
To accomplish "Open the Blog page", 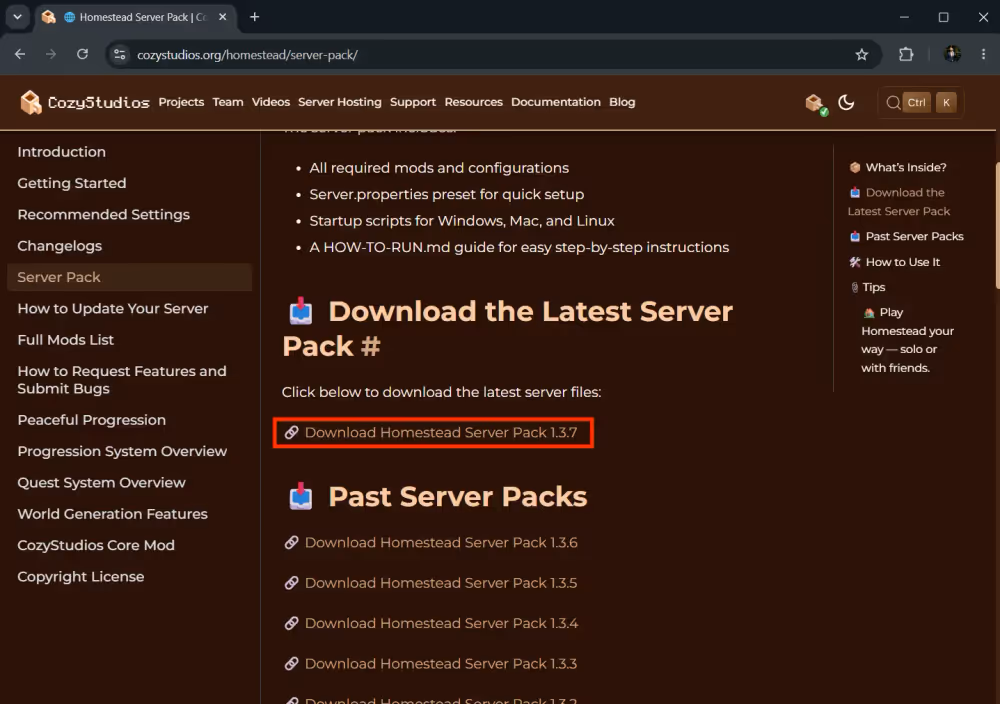I will pos(622,102).
